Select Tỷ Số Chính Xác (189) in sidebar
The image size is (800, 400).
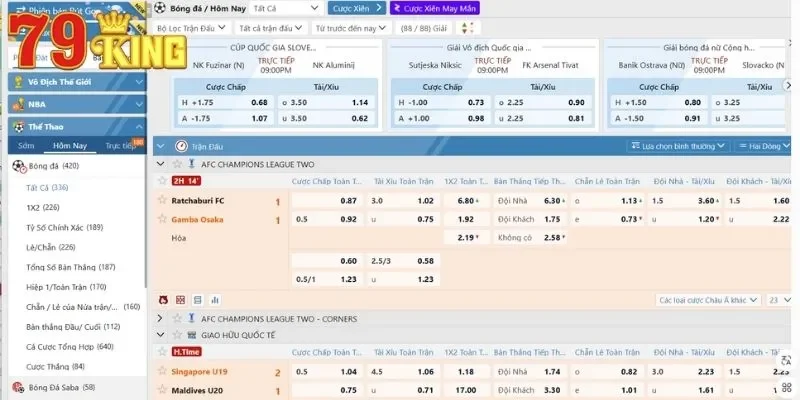(x=66, y=227)
